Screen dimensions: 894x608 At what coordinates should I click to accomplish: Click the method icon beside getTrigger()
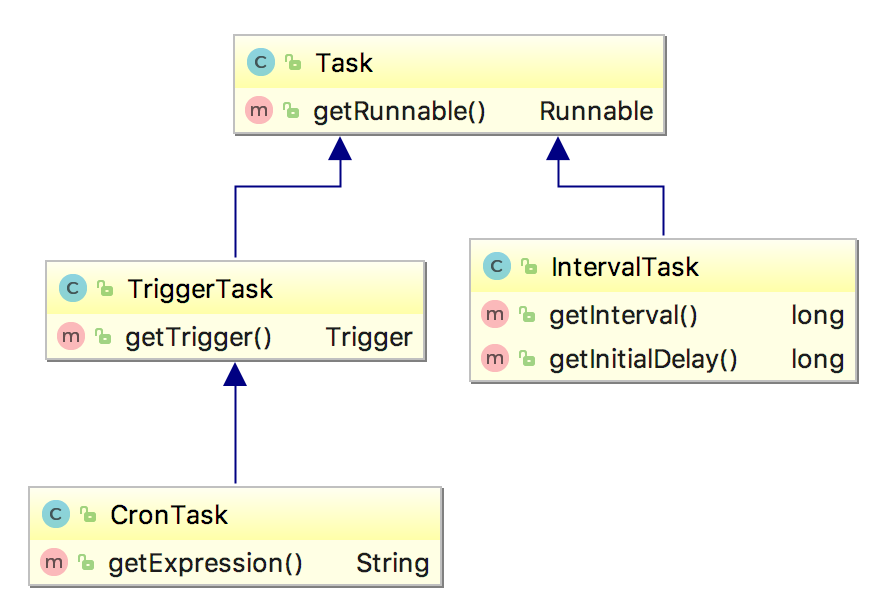click(x=71, y=337)
